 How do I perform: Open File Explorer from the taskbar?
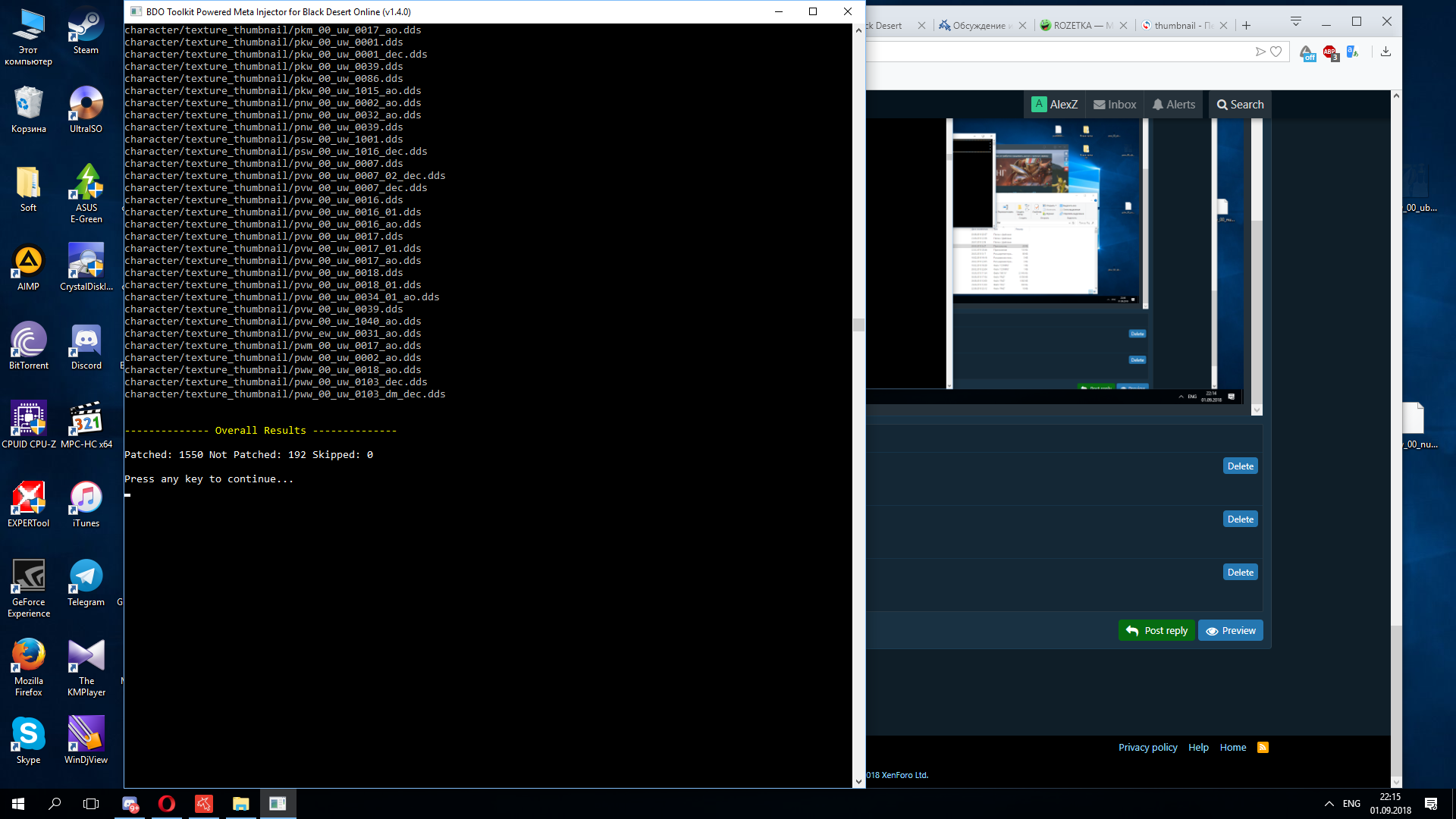[x=240, y=804]
